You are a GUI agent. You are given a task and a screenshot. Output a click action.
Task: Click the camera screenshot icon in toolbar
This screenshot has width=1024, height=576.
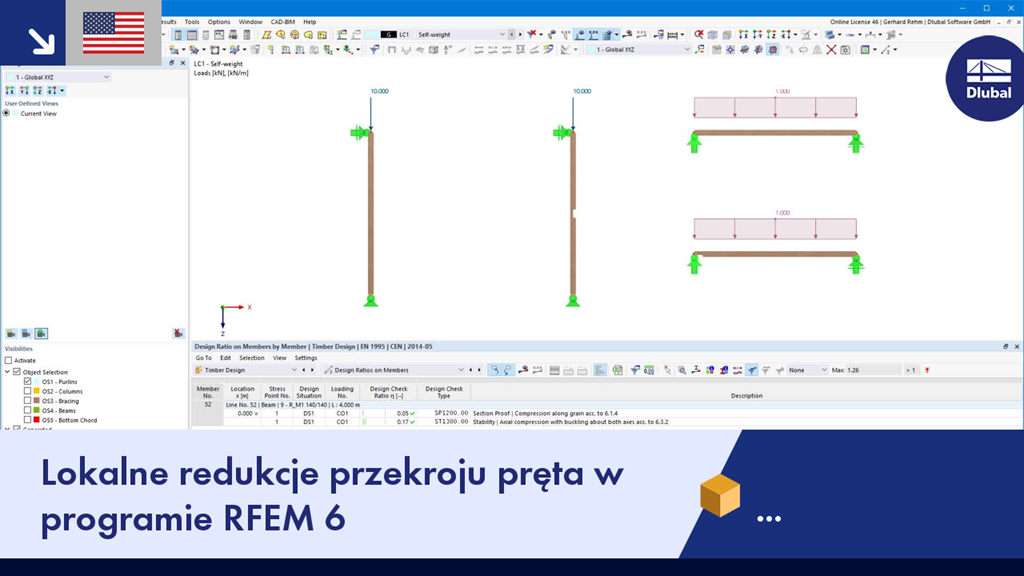click(x=845, y=50)
